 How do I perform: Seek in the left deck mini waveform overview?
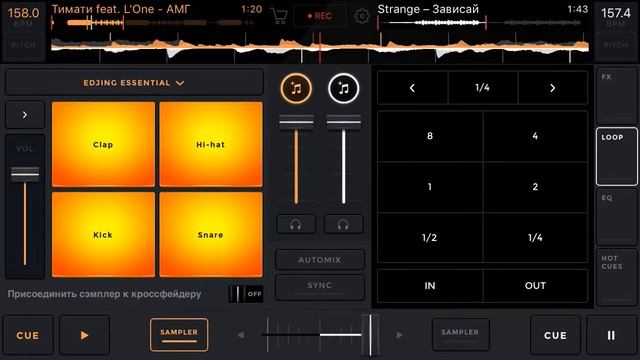(x=153, y=23)
